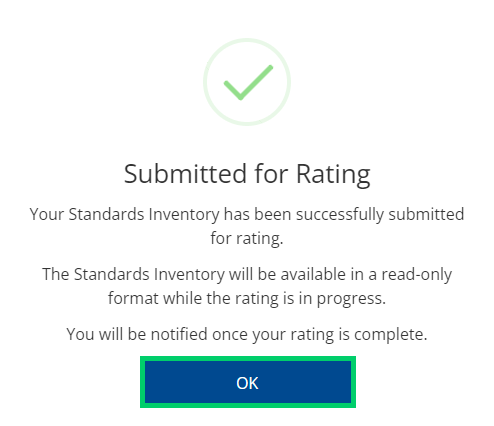The height and width of the screenshot is (426, 494).
Task: Click the word 'notified' in last sentence
Action: [x=179, y=334]
